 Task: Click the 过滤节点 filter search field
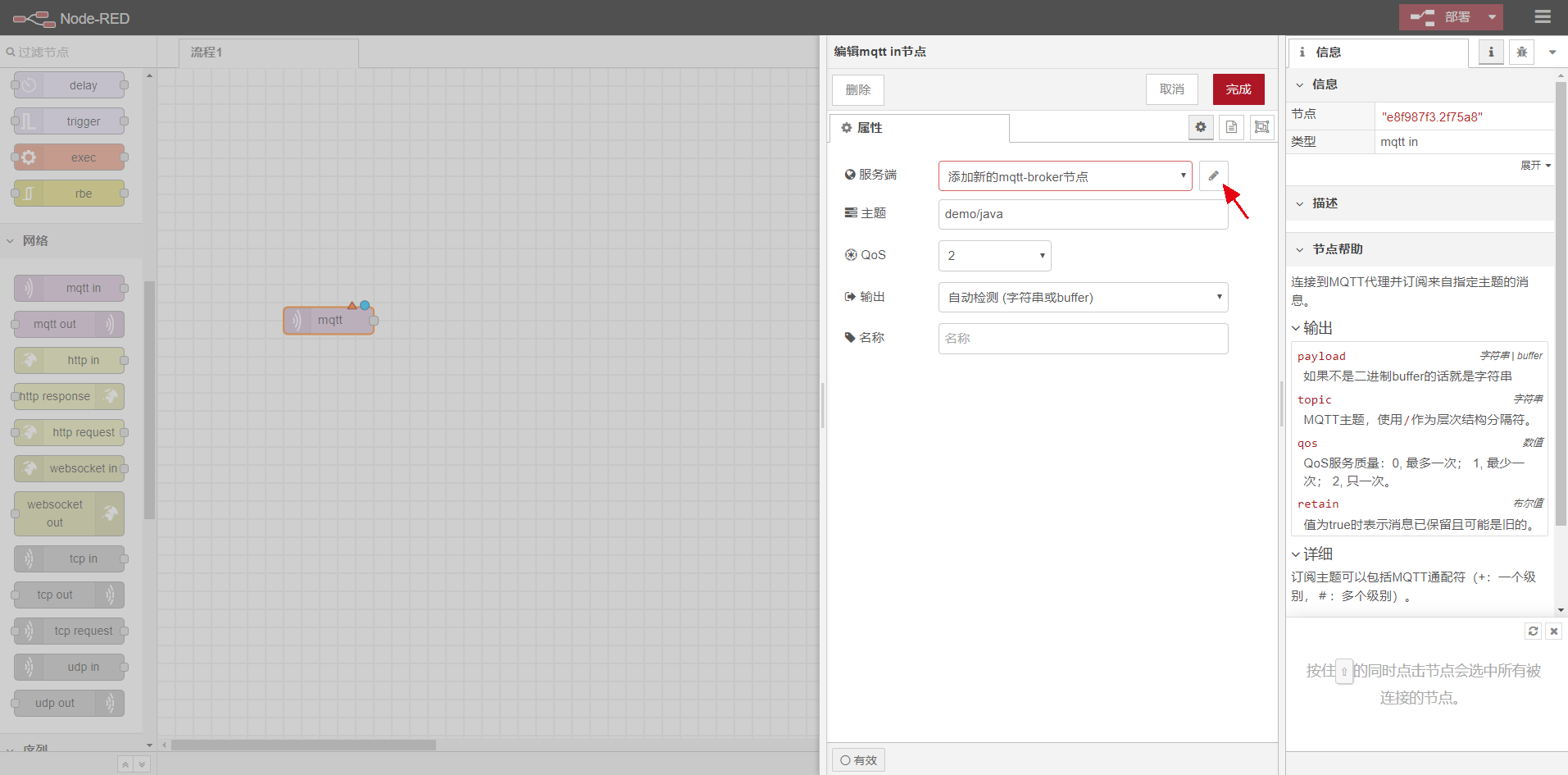(x=79, y=52)
